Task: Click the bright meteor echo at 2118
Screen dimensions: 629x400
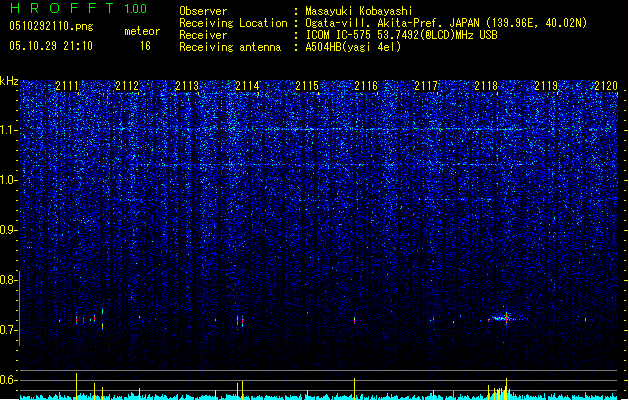Action: click(505, 319)
